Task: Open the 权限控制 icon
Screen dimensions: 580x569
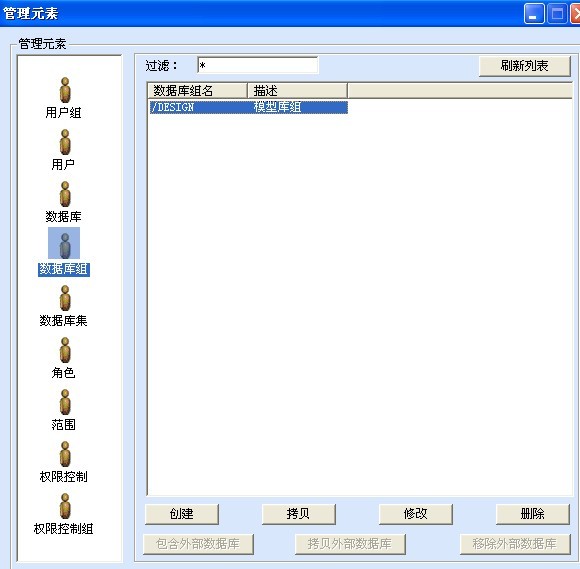Action: coord(65,454)
